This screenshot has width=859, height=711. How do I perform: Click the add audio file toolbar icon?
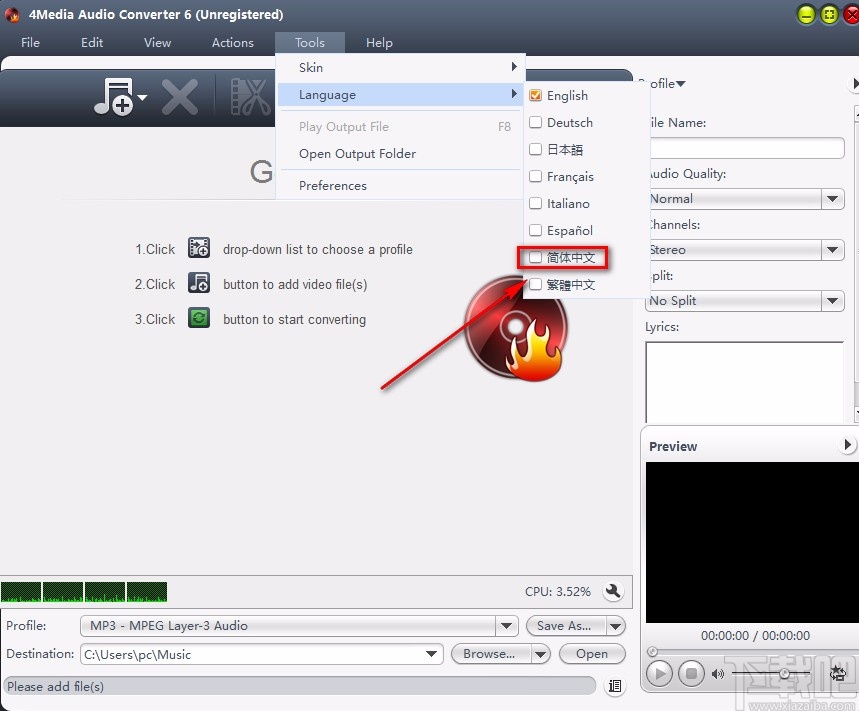click(x=113, y=96)
